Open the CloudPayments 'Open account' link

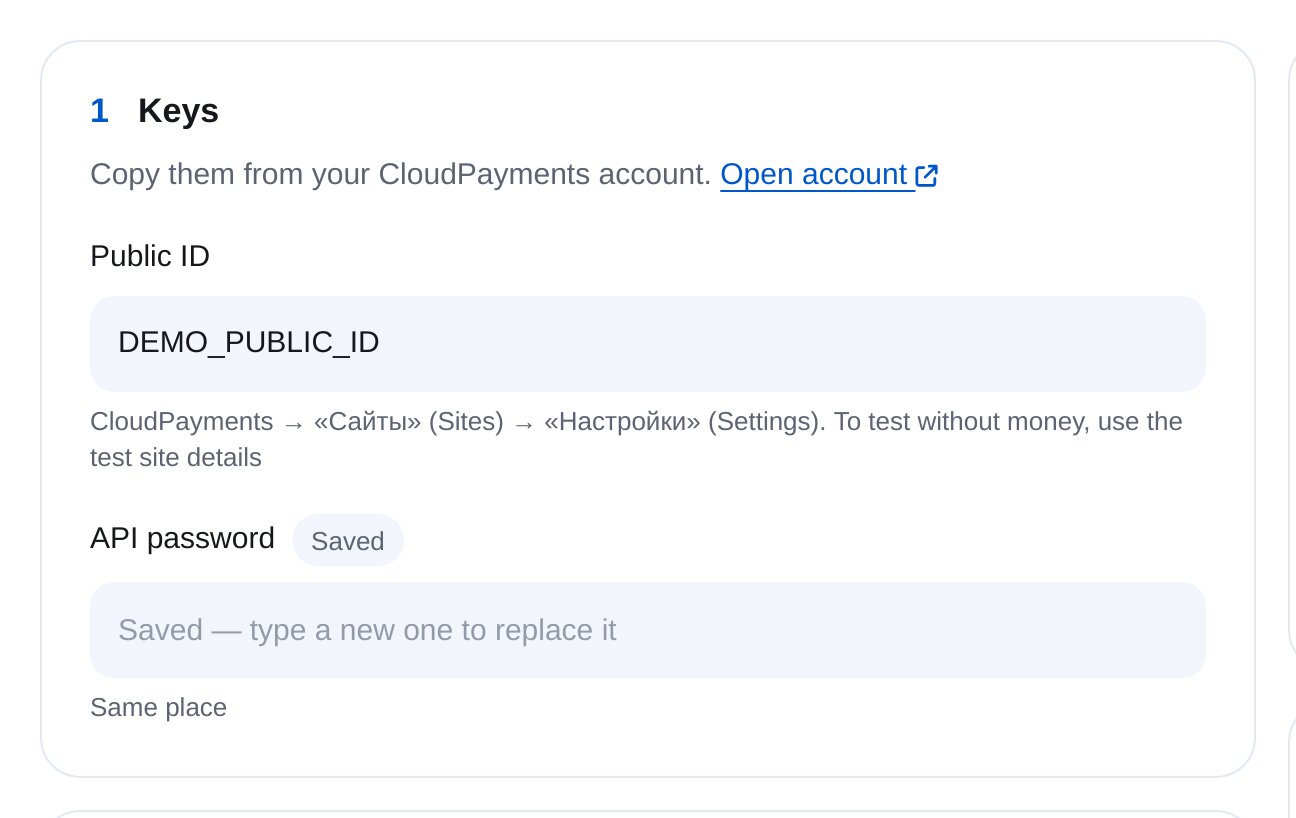coord(829,175)
